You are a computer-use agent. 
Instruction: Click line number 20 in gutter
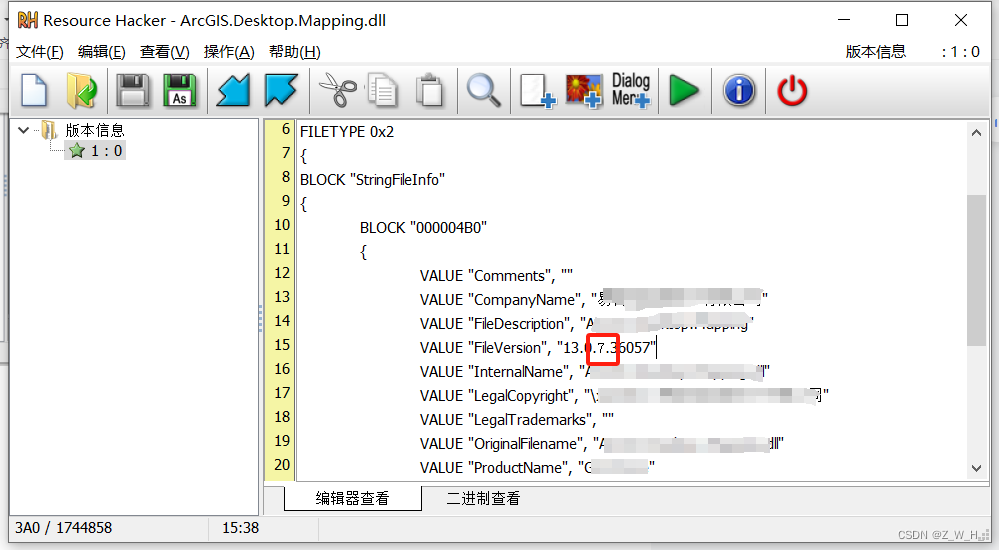pyautogui.click(x=282, y=465)
